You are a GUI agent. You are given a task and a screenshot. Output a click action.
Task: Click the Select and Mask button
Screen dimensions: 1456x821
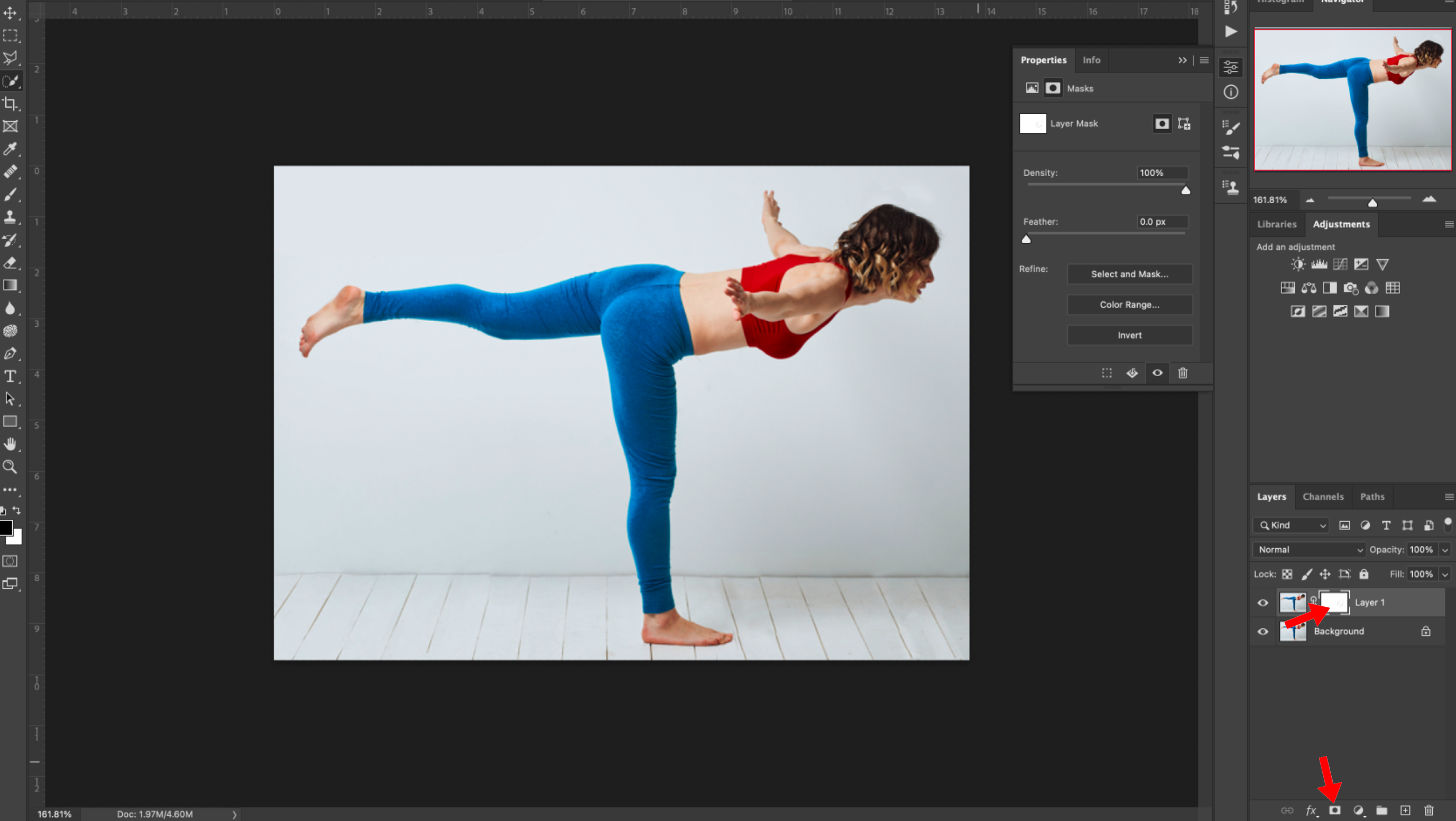tap(1129, 274)
